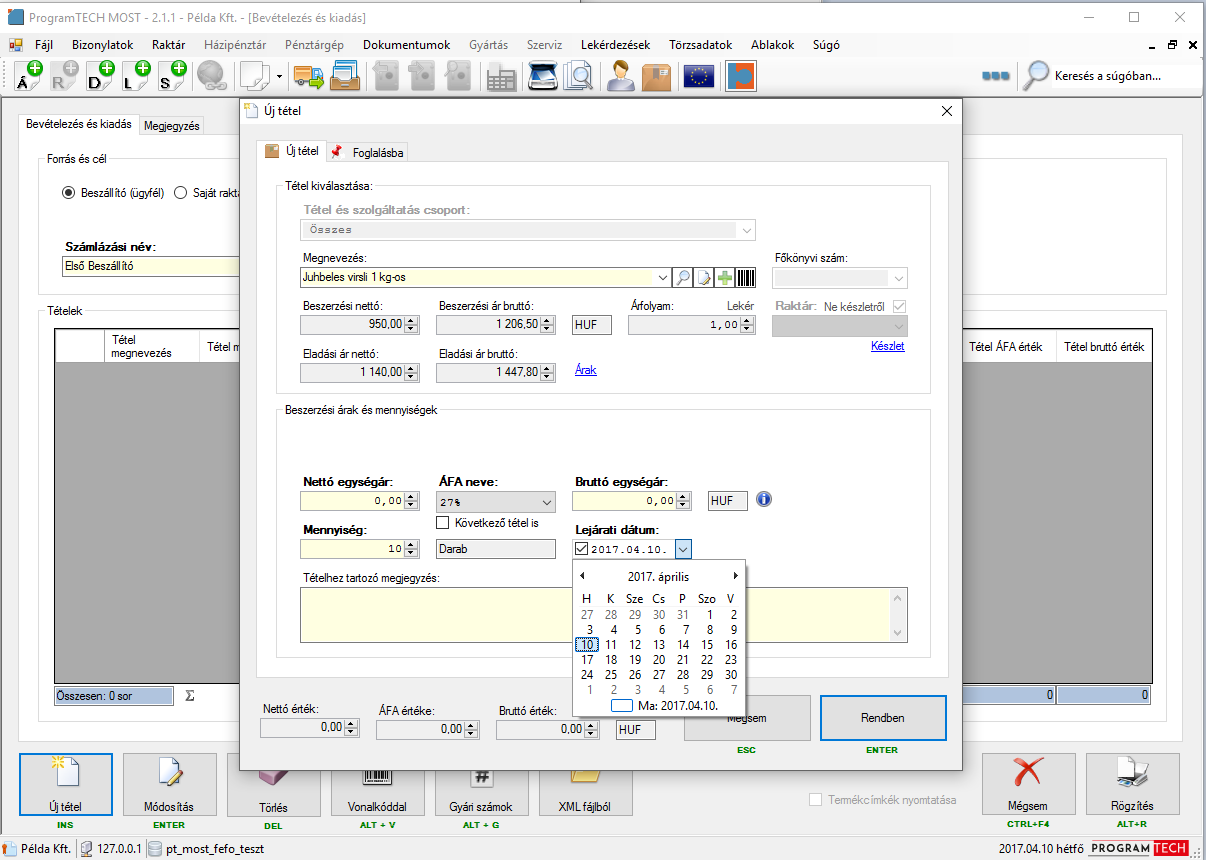The width and height of the screenshot is (1206, 860).
Task: Click the Bruttó egységár spinner arrows
Action: tap(684, 501)
